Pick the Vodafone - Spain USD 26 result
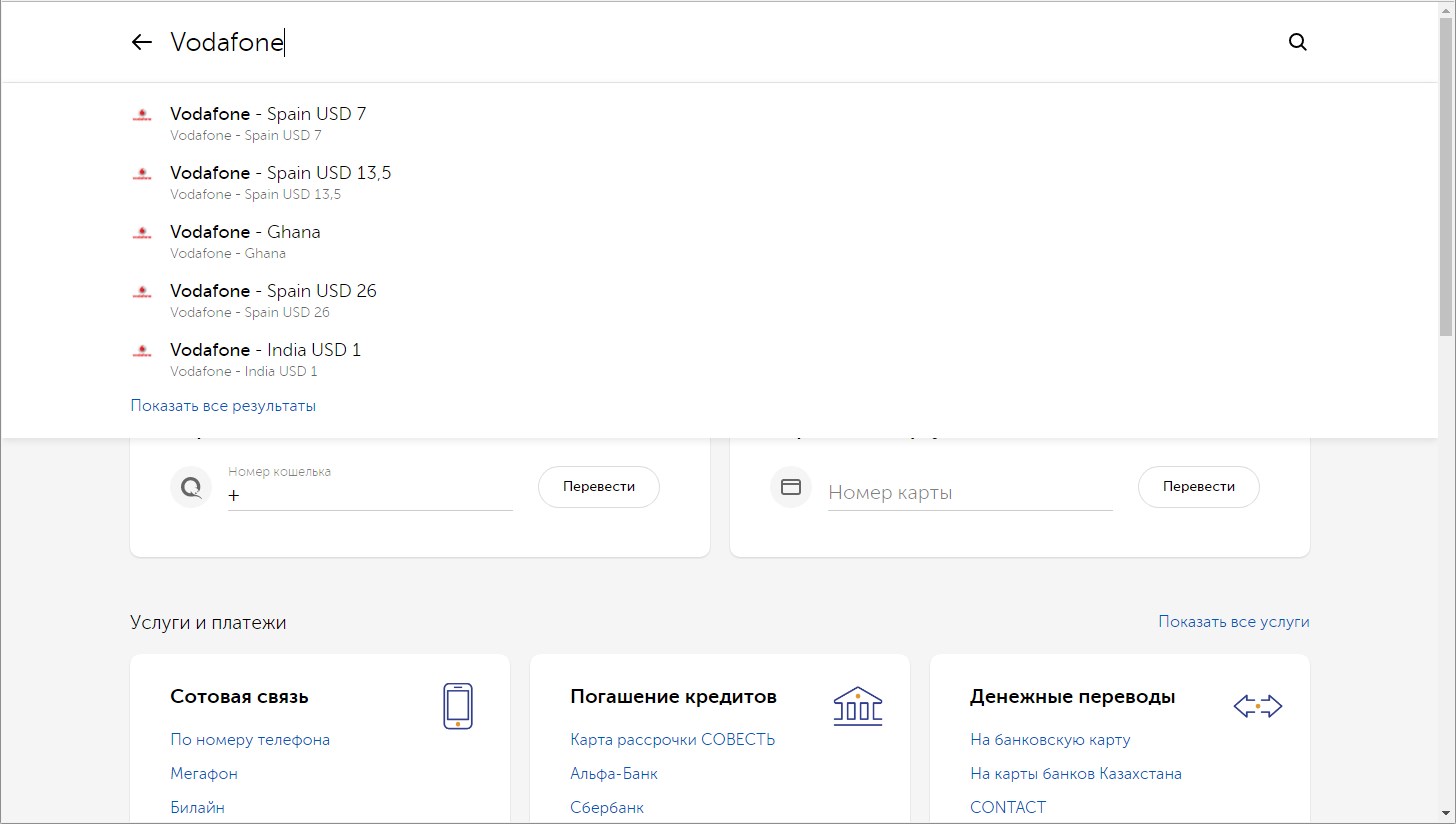 click(273, 291)
